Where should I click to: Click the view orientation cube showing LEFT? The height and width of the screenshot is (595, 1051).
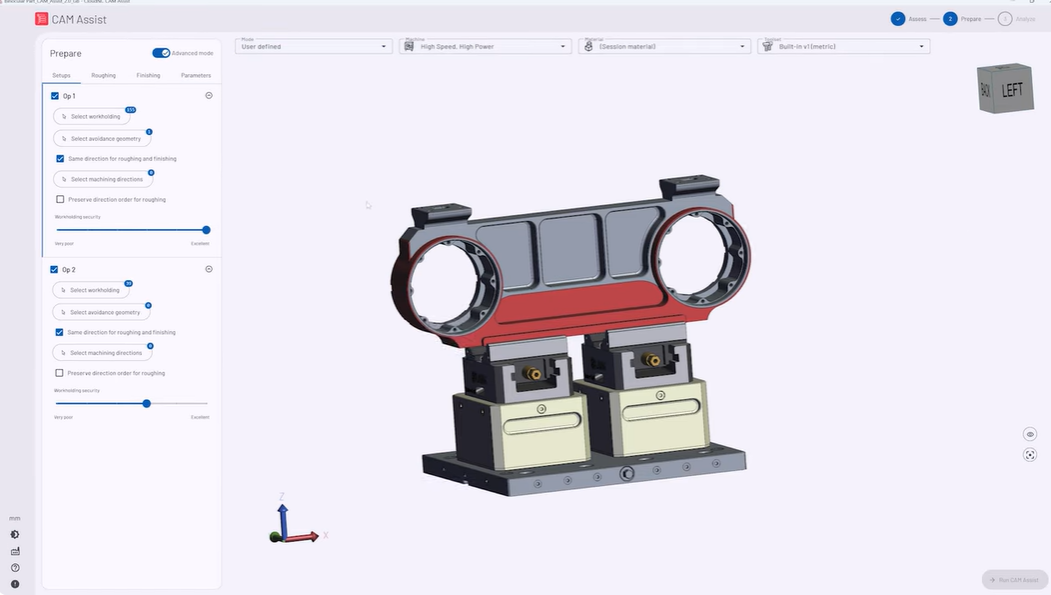1001,90
